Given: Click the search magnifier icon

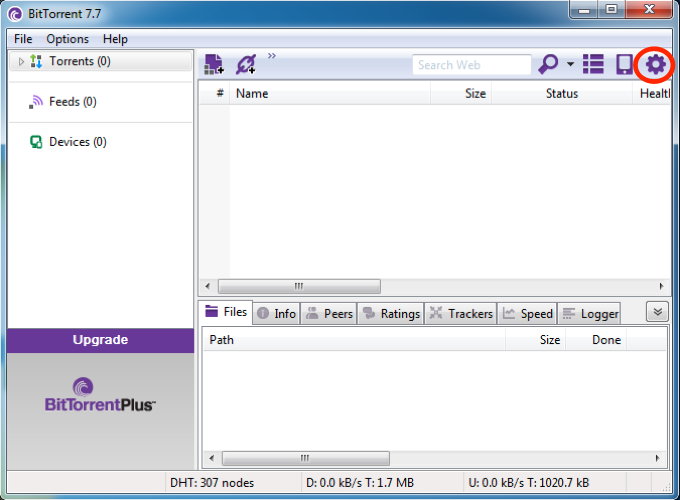Looking at the screenshot, I should tap(548, 65).
